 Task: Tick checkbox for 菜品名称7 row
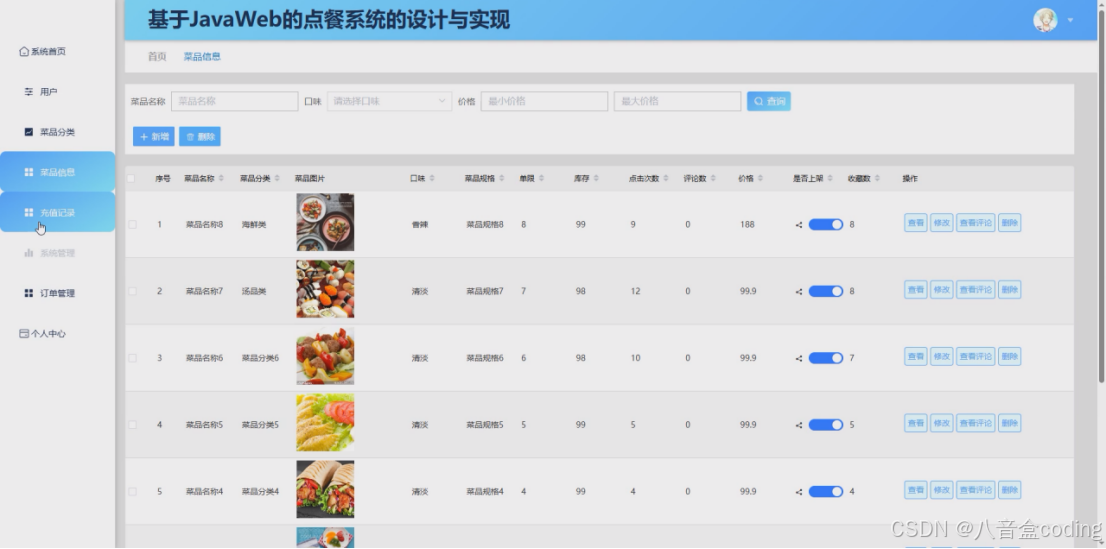pyautogui.click(x=132, y=291)
